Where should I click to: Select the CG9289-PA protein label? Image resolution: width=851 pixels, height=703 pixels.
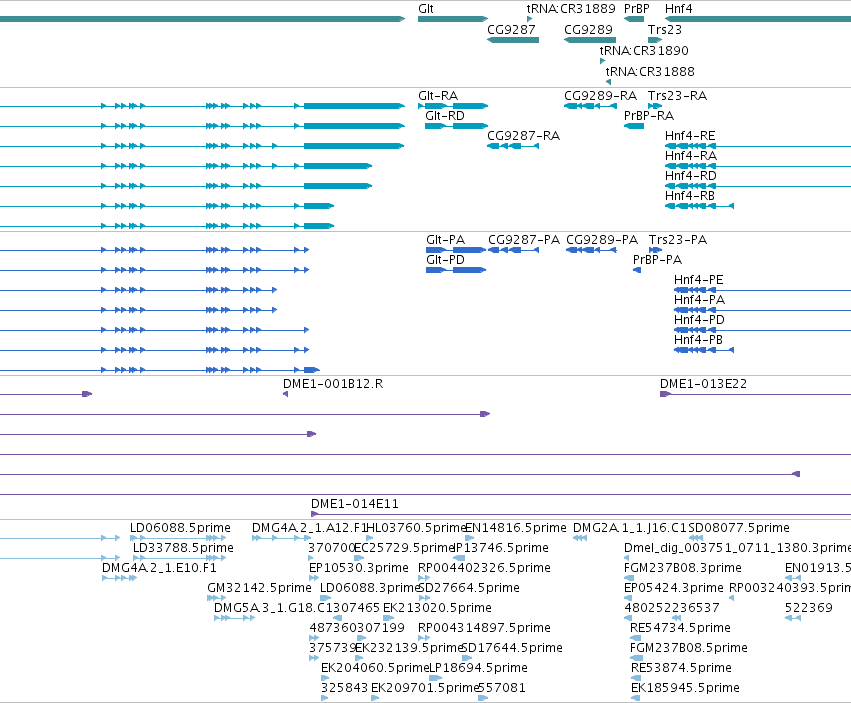point(602,239)
